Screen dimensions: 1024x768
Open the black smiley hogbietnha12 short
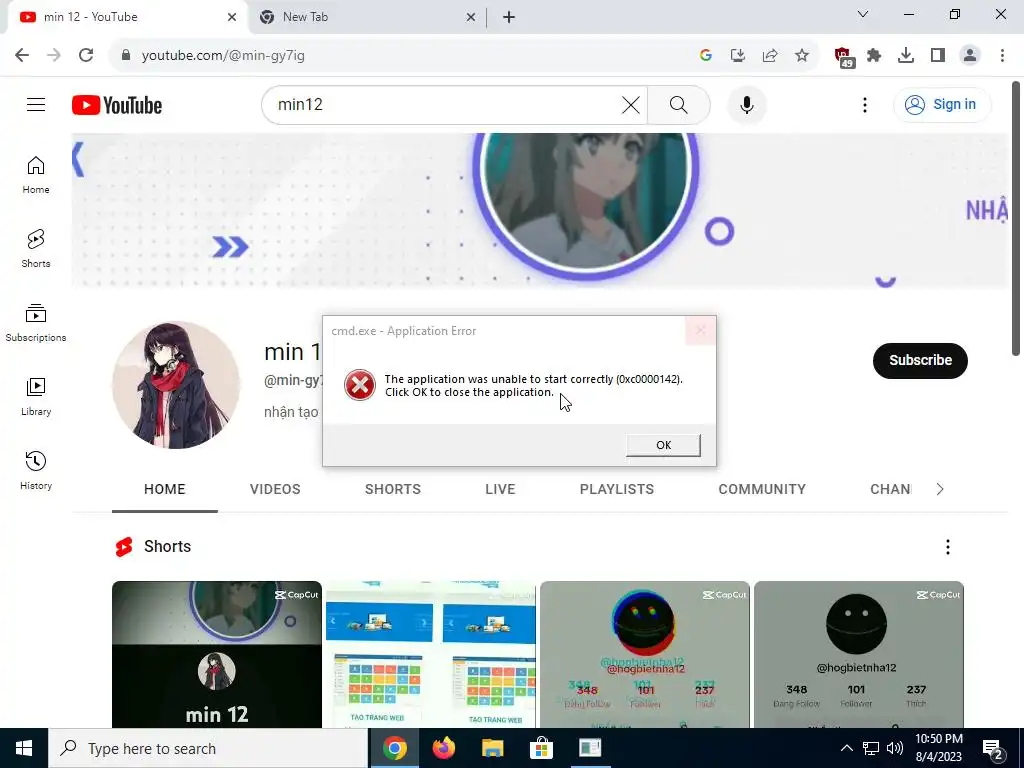pos(858,654)
